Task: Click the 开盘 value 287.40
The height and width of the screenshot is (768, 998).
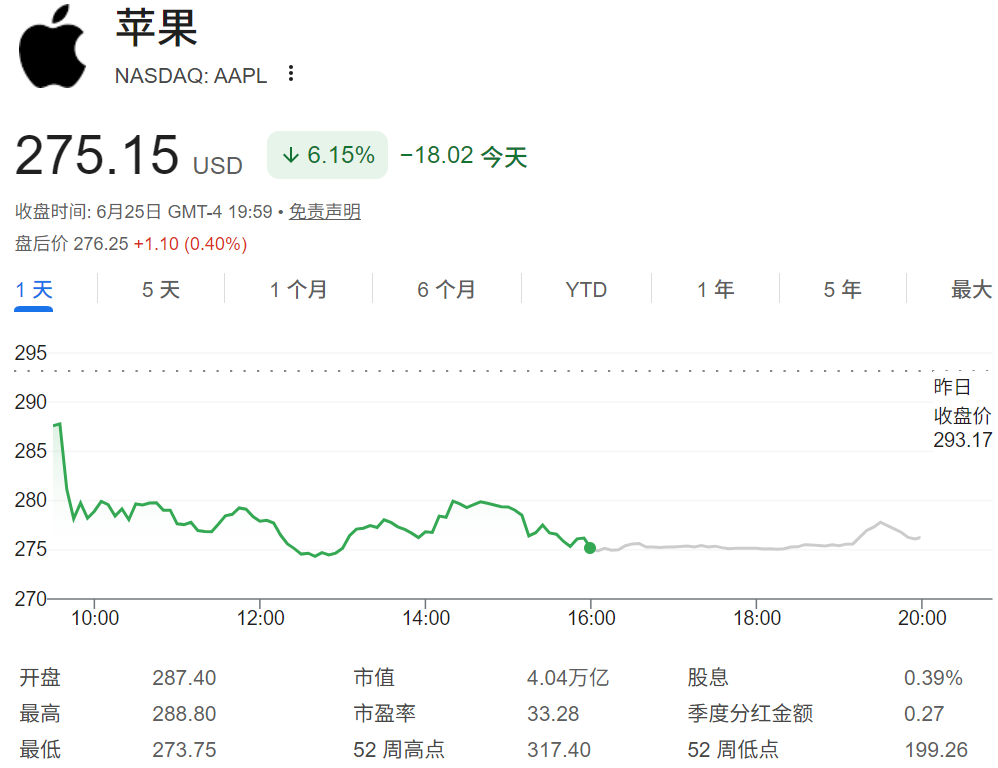Action: click(185, 678)
